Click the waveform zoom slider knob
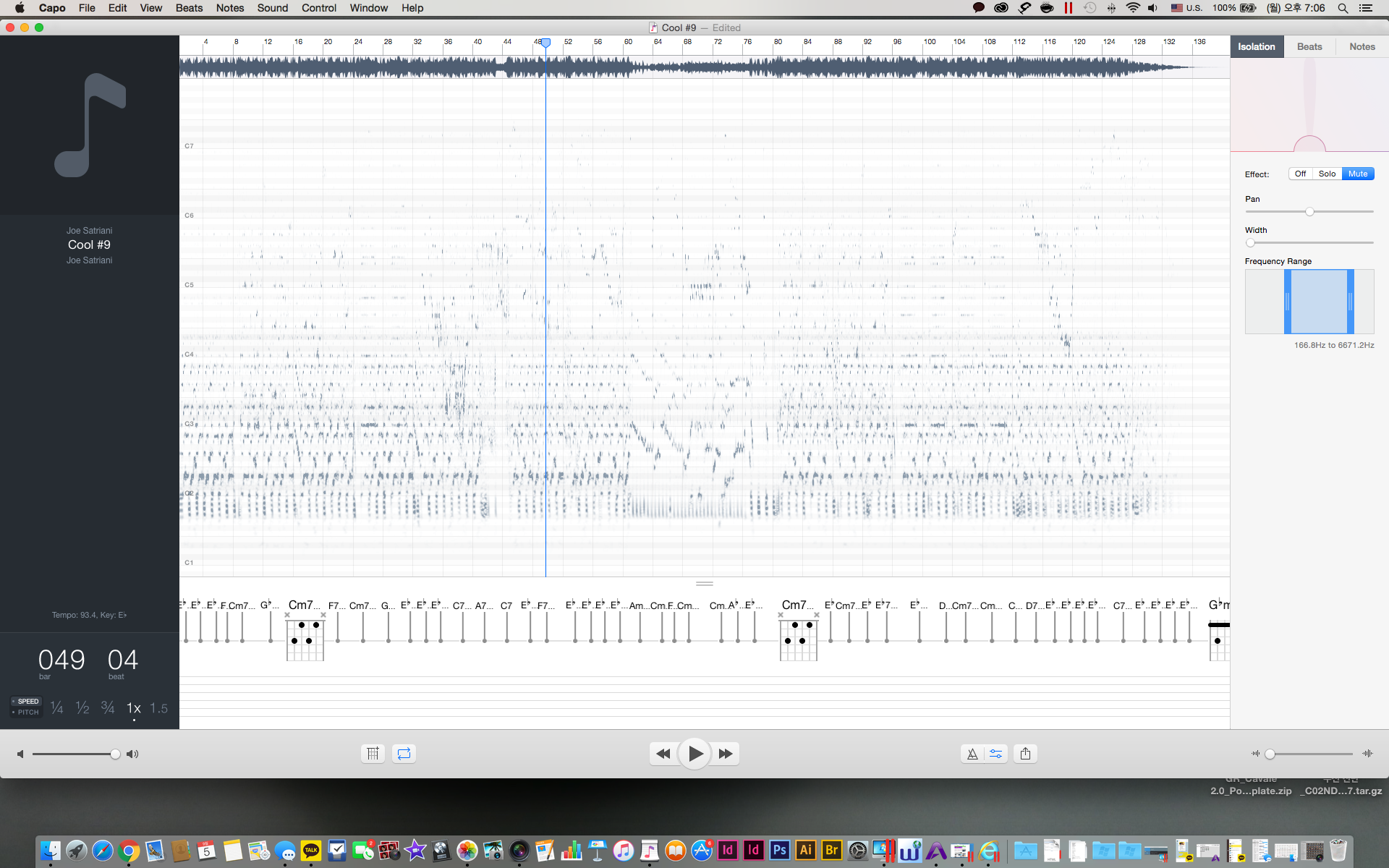This screenshot has height=868, width=1389. click(x=1270, y=754)
